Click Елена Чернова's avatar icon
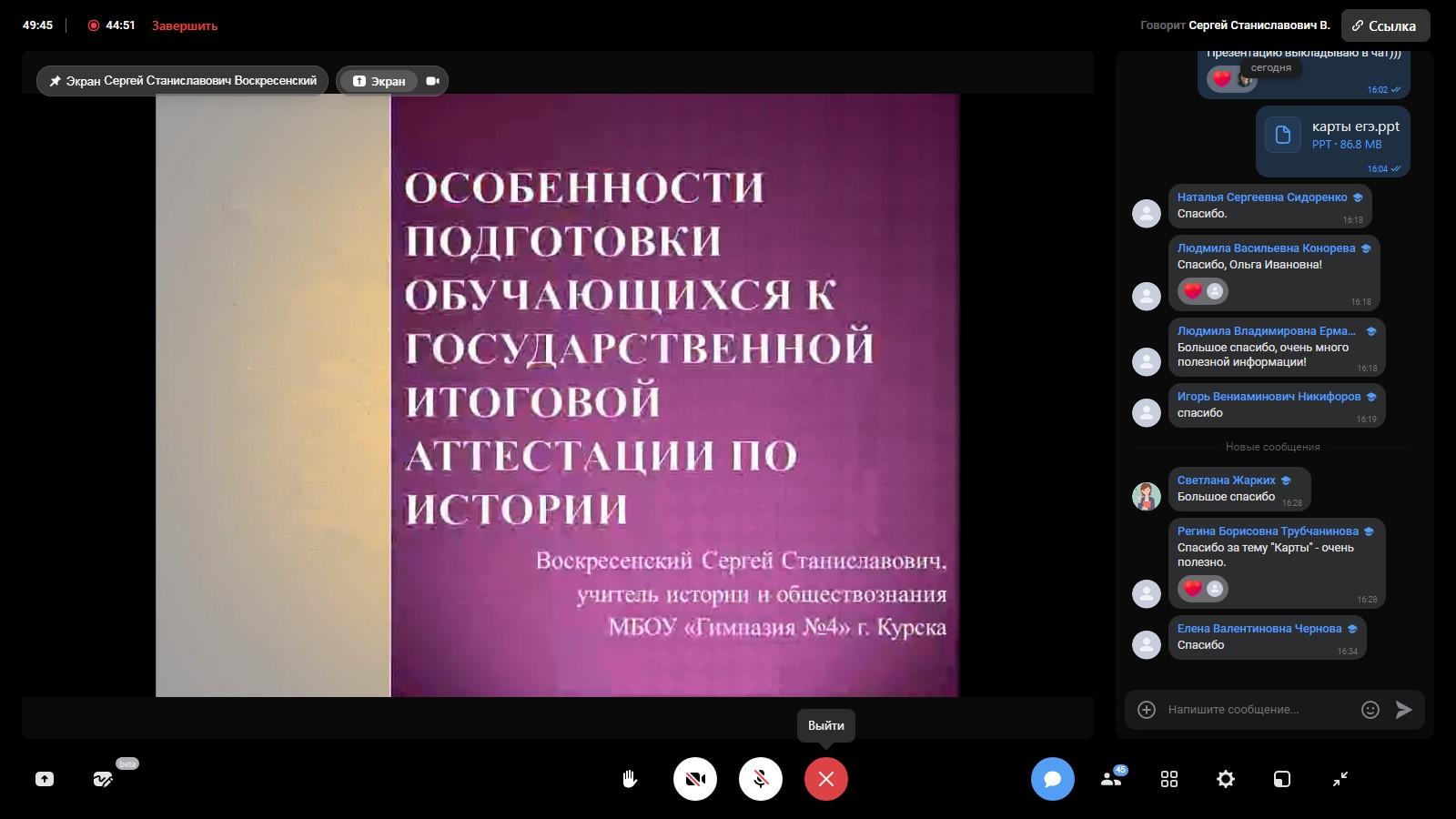The image size is (1456, 819). (1147, 645)
